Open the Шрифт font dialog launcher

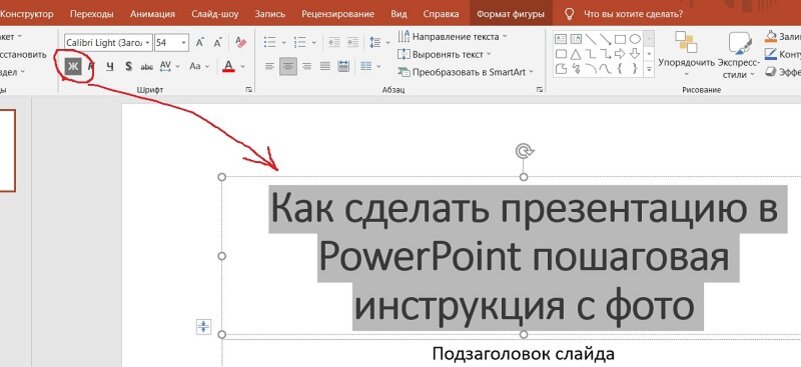click(249, 90)
